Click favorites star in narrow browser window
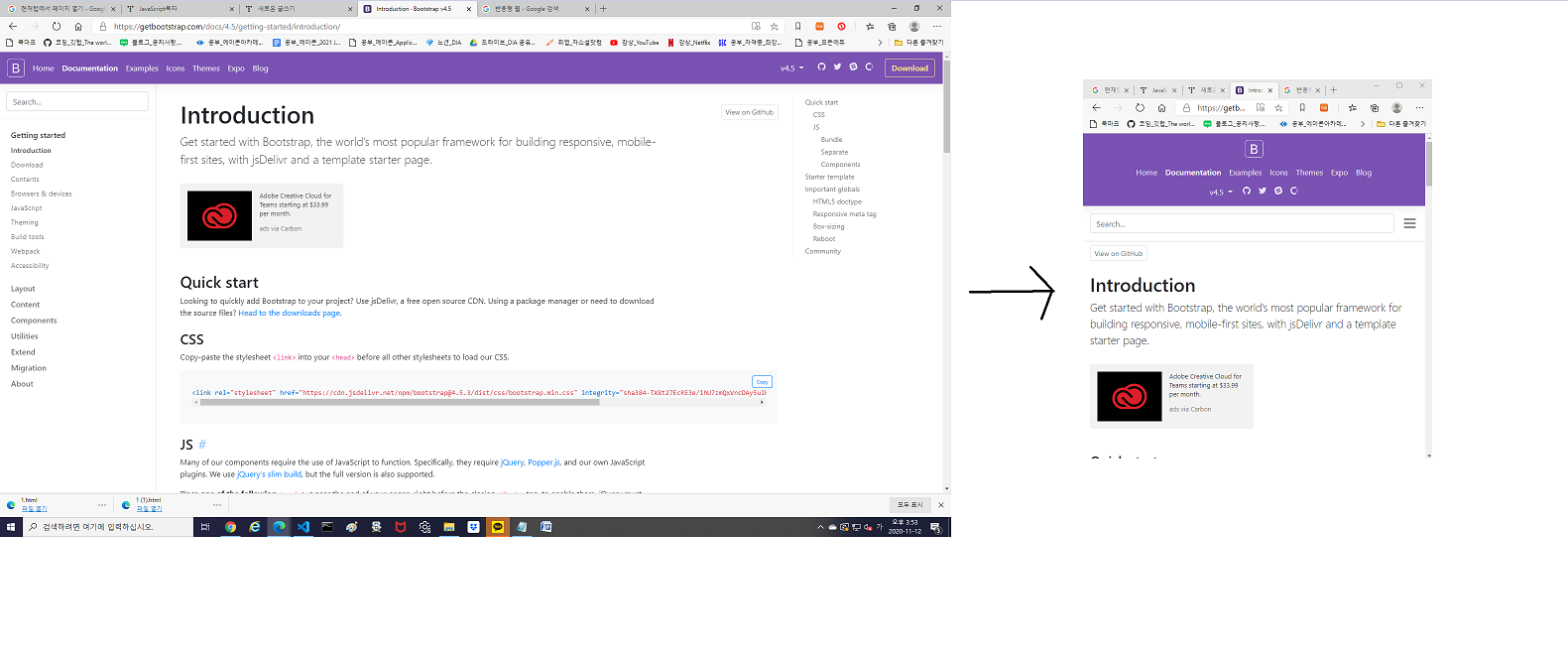This screenshot has height=652, width=1568. [1278, 107]
